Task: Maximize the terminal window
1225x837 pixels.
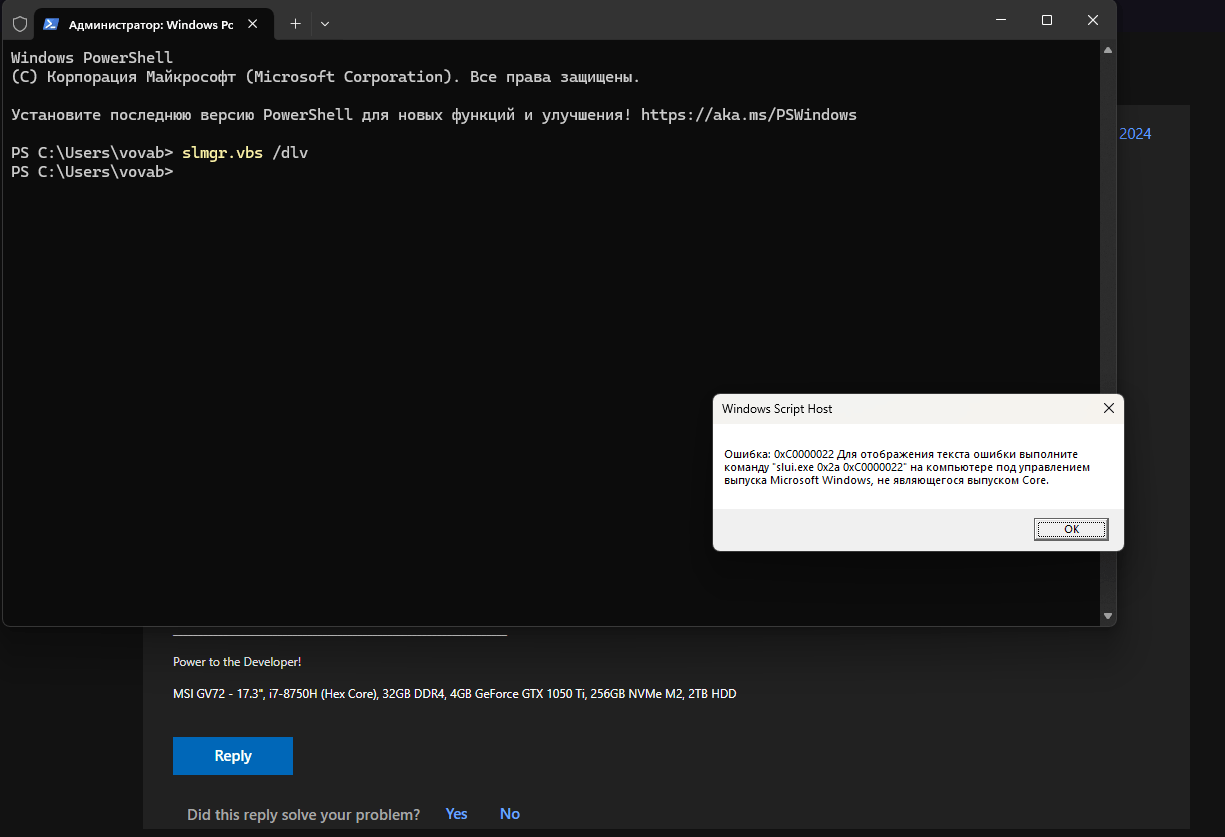Action: click(x=1047, y=20)
